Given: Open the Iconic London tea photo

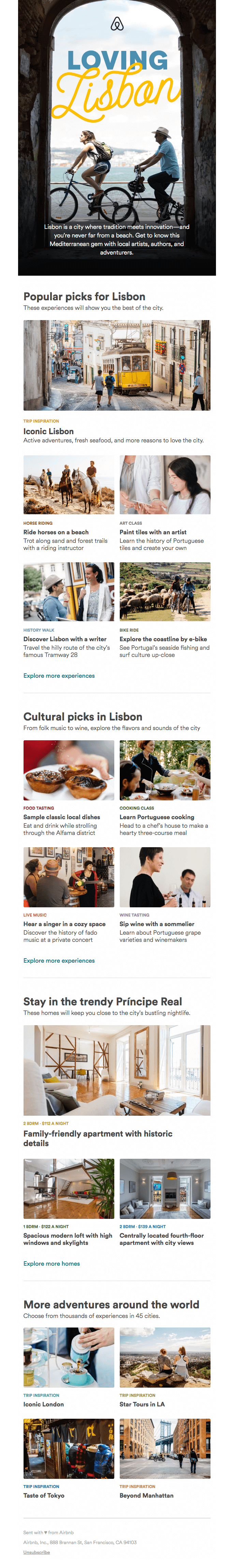Looking at the screenshot, I should pos(69,1357).
